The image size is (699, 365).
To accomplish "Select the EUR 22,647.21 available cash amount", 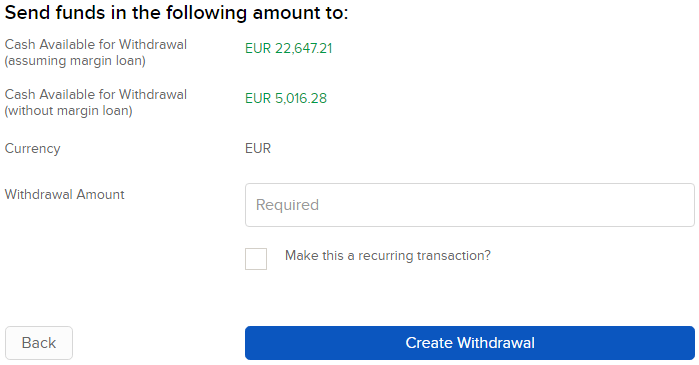I will click(288, 48).
